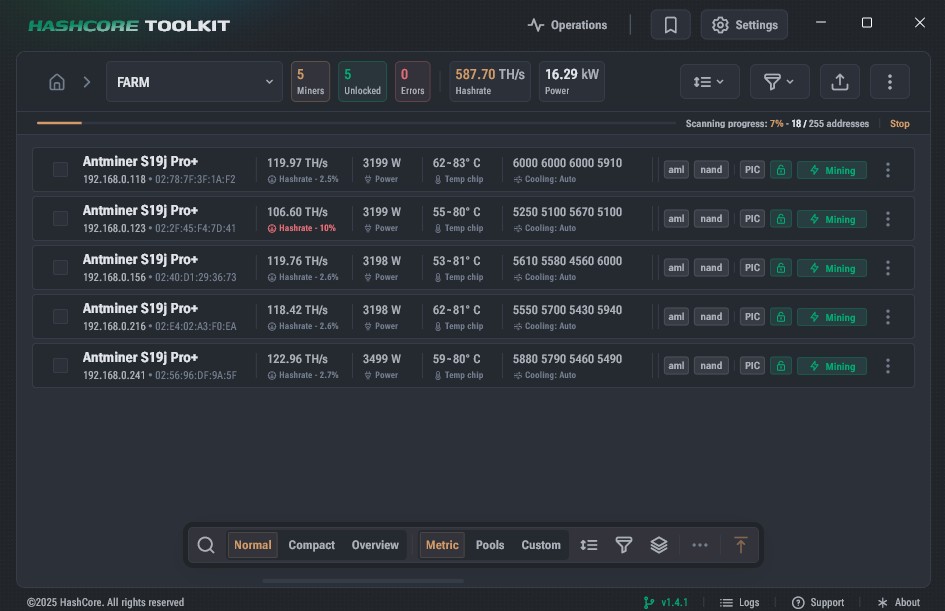
Task: Open the top filter dropdown
Action: click(779, 82)
